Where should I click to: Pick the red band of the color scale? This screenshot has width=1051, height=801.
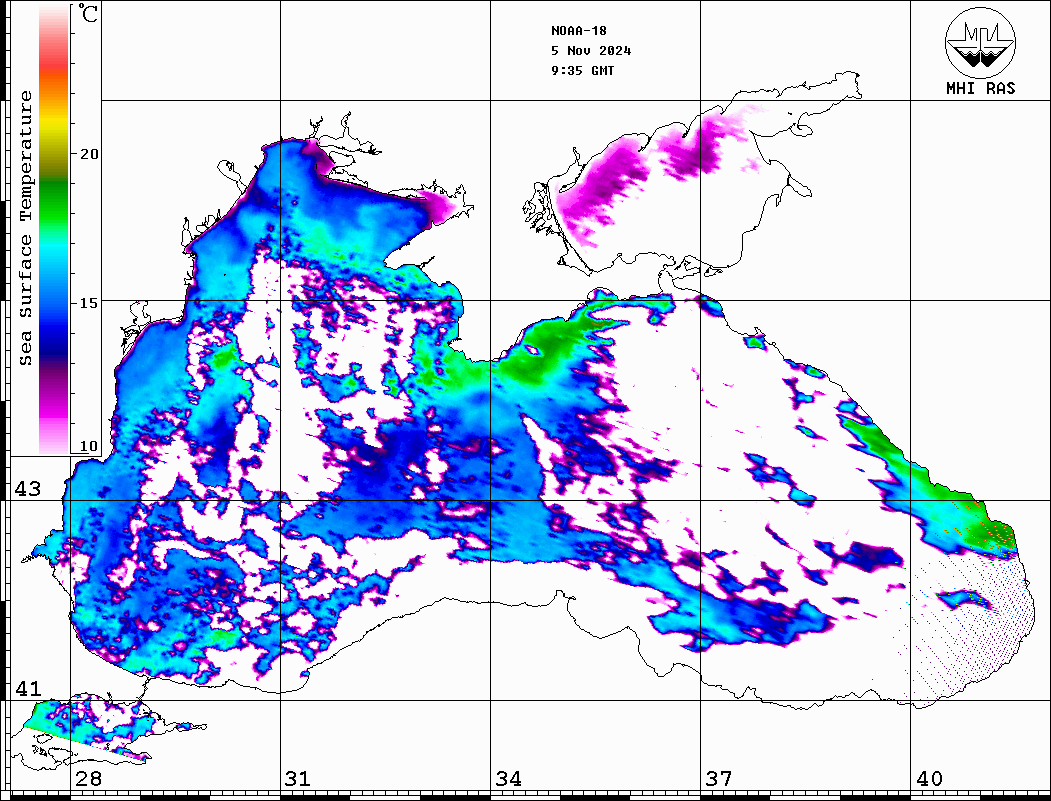[x=54, y=62]
